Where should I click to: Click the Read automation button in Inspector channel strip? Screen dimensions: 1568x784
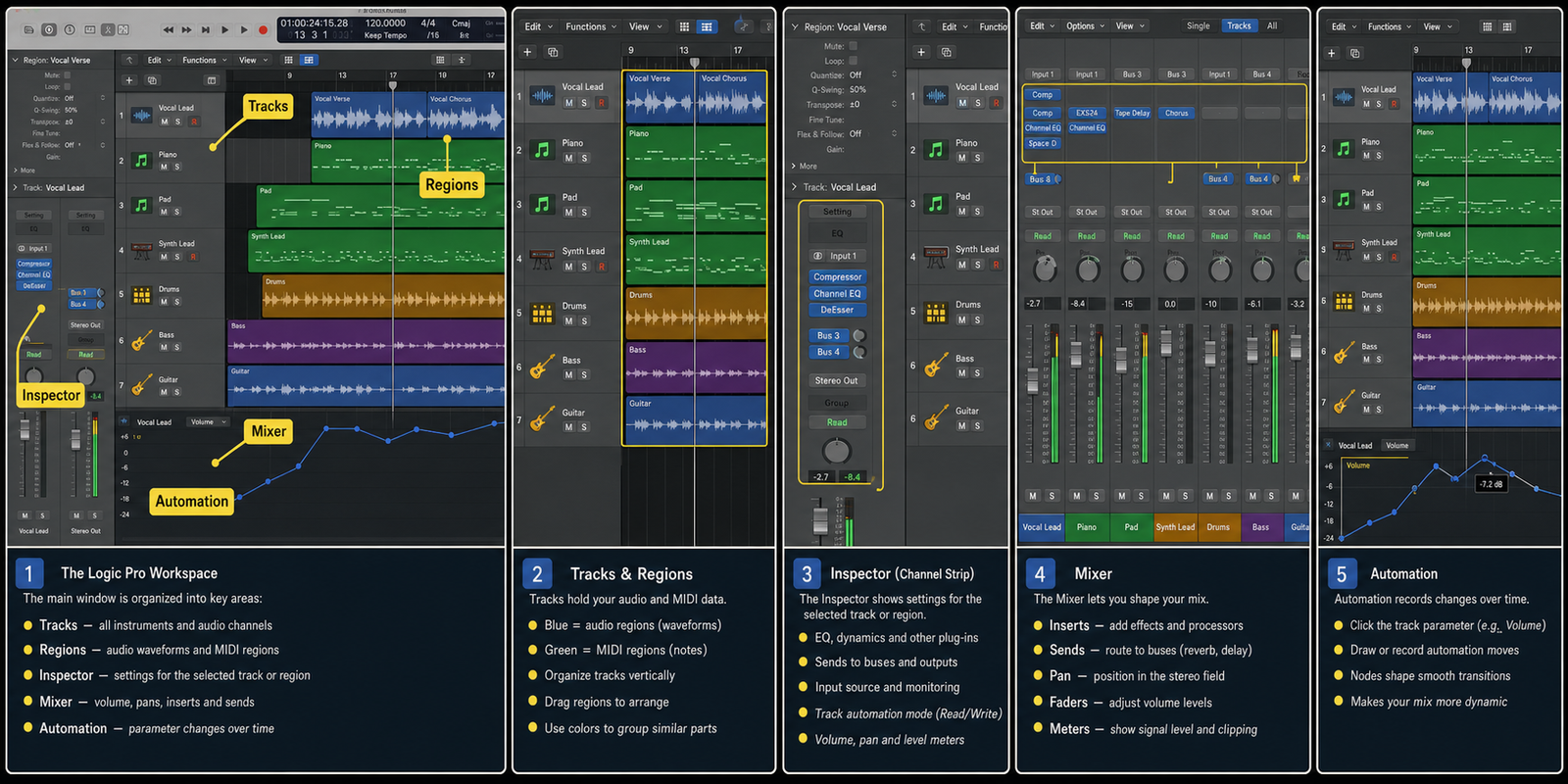(837, 422)
